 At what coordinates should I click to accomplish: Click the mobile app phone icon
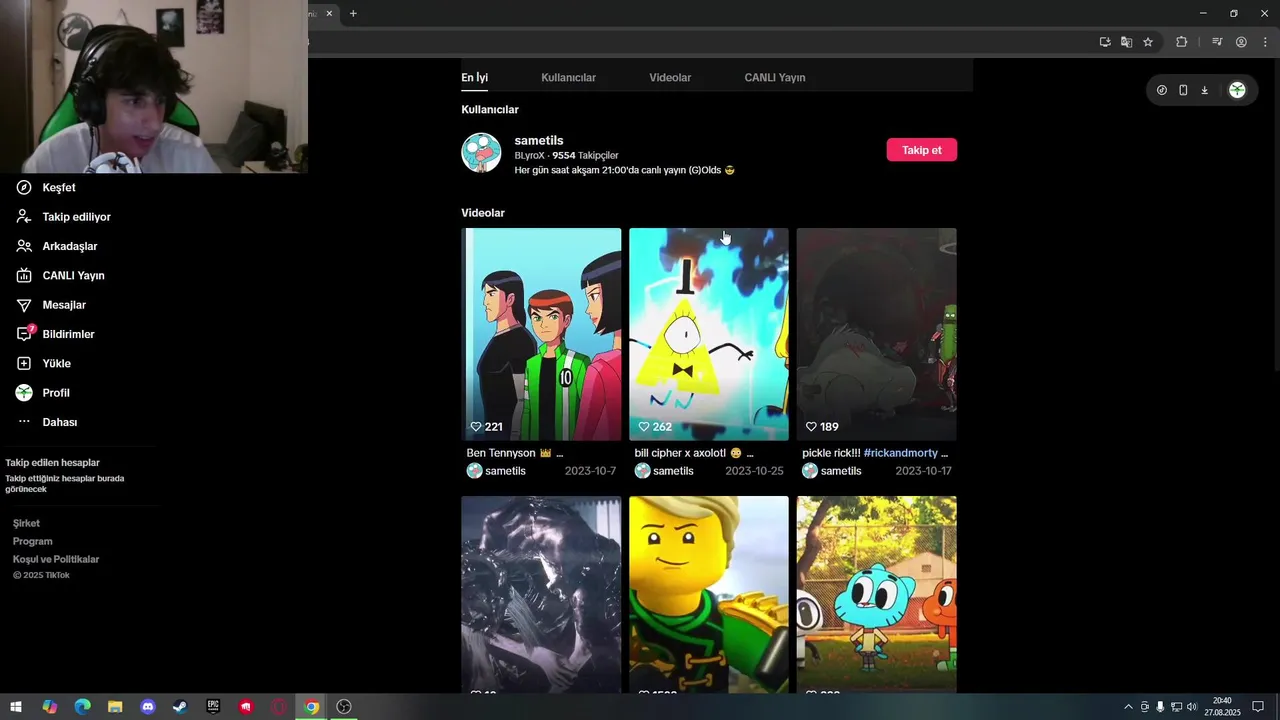click(1183, 90)
